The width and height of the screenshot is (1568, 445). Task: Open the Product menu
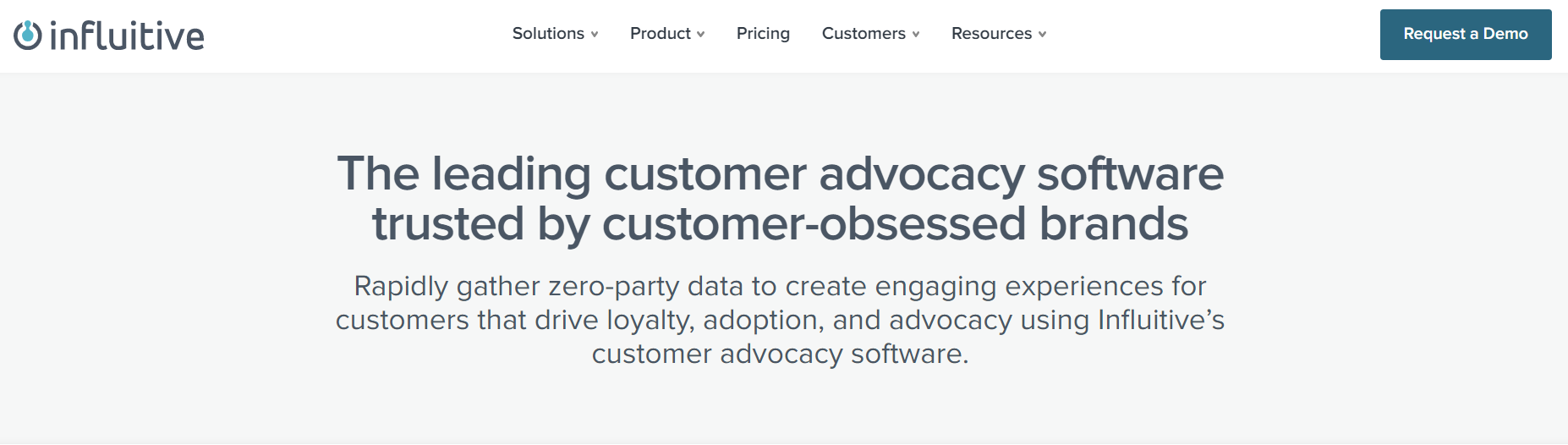click(x=661, y=34)
